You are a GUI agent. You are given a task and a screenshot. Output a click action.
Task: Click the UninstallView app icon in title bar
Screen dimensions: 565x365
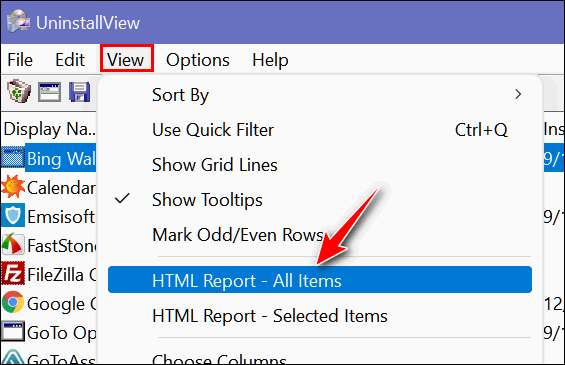click(18, 22)
